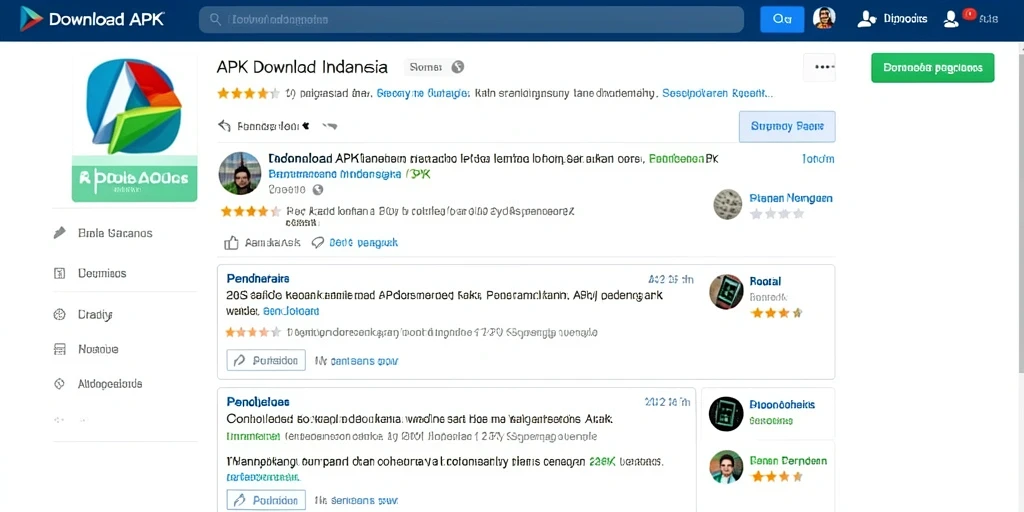Select the Cradiy sidebar item
The height and width of the screenshot is (512, 1024).
tap(95, 315)
